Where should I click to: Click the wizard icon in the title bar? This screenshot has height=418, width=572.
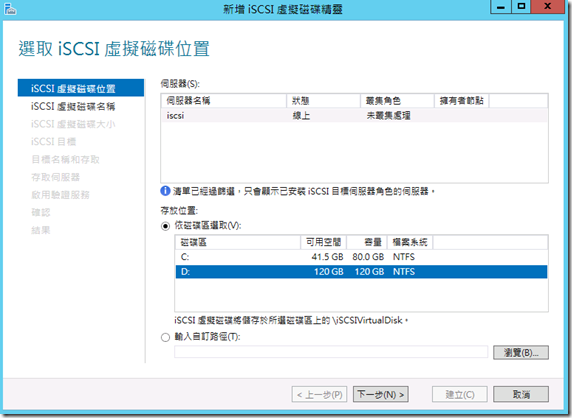[10, 9]
